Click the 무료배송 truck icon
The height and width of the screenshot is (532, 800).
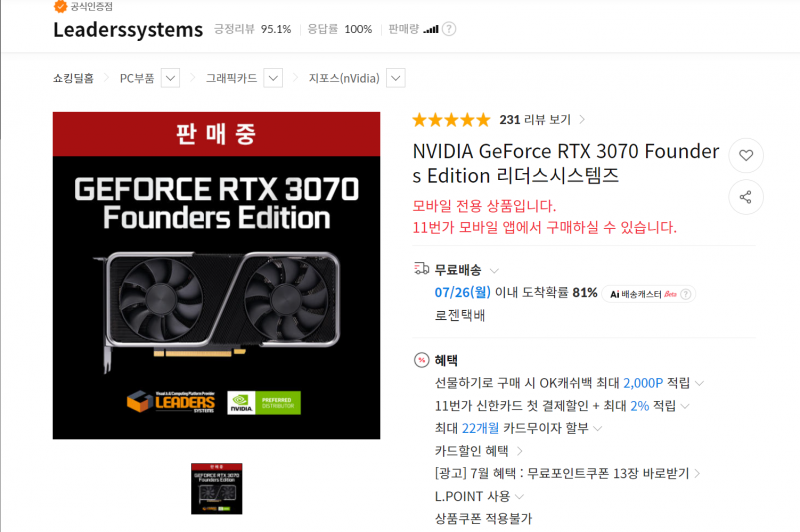(x=421, y=269)
